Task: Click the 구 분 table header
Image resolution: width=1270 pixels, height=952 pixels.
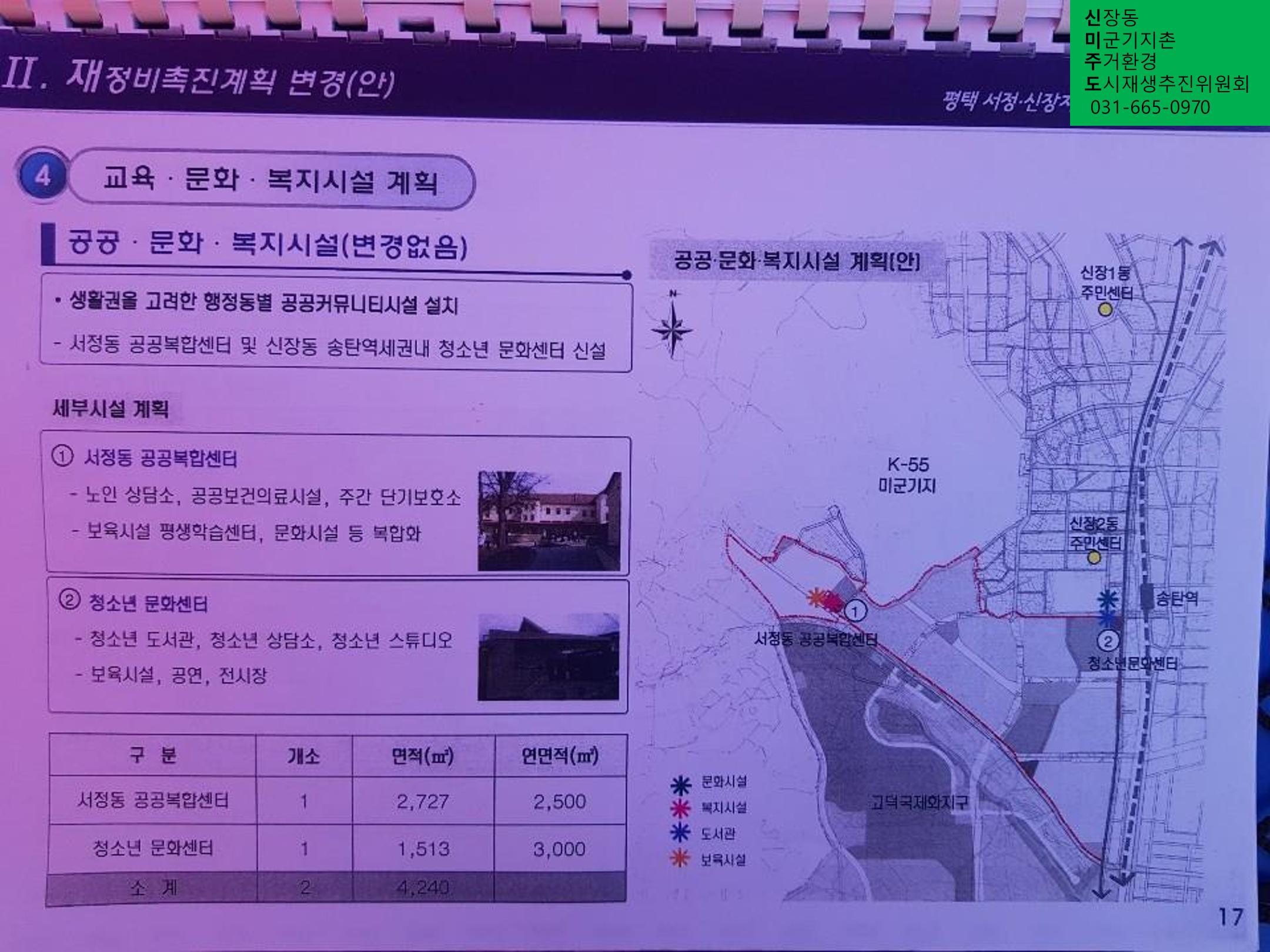Action: (x=152, y=755)
